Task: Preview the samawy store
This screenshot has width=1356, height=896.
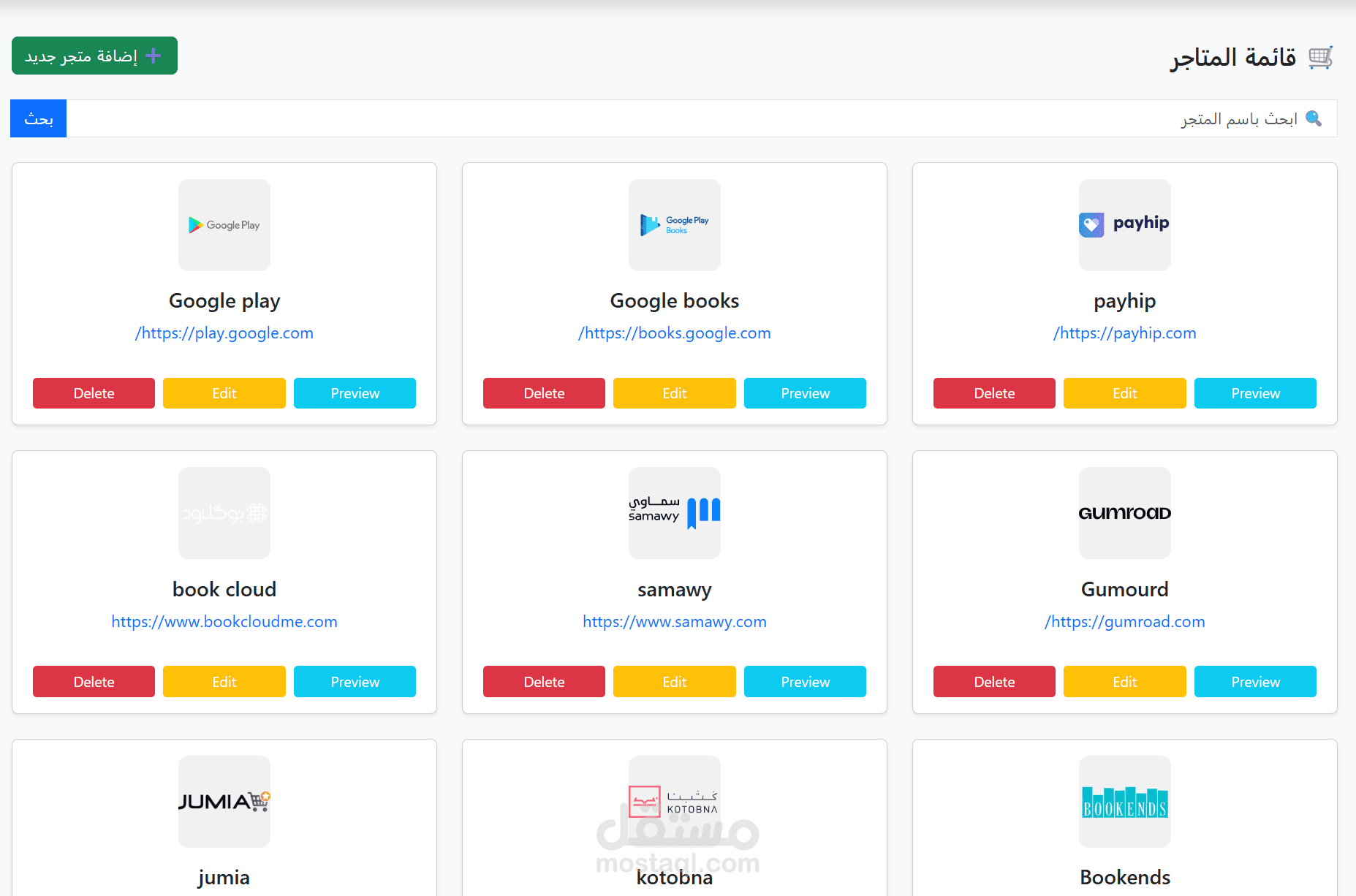Action: [805, 681]
